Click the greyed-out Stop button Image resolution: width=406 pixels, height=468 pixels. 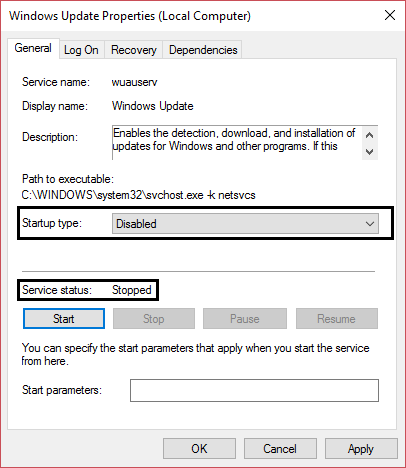(x=154, y=319)
